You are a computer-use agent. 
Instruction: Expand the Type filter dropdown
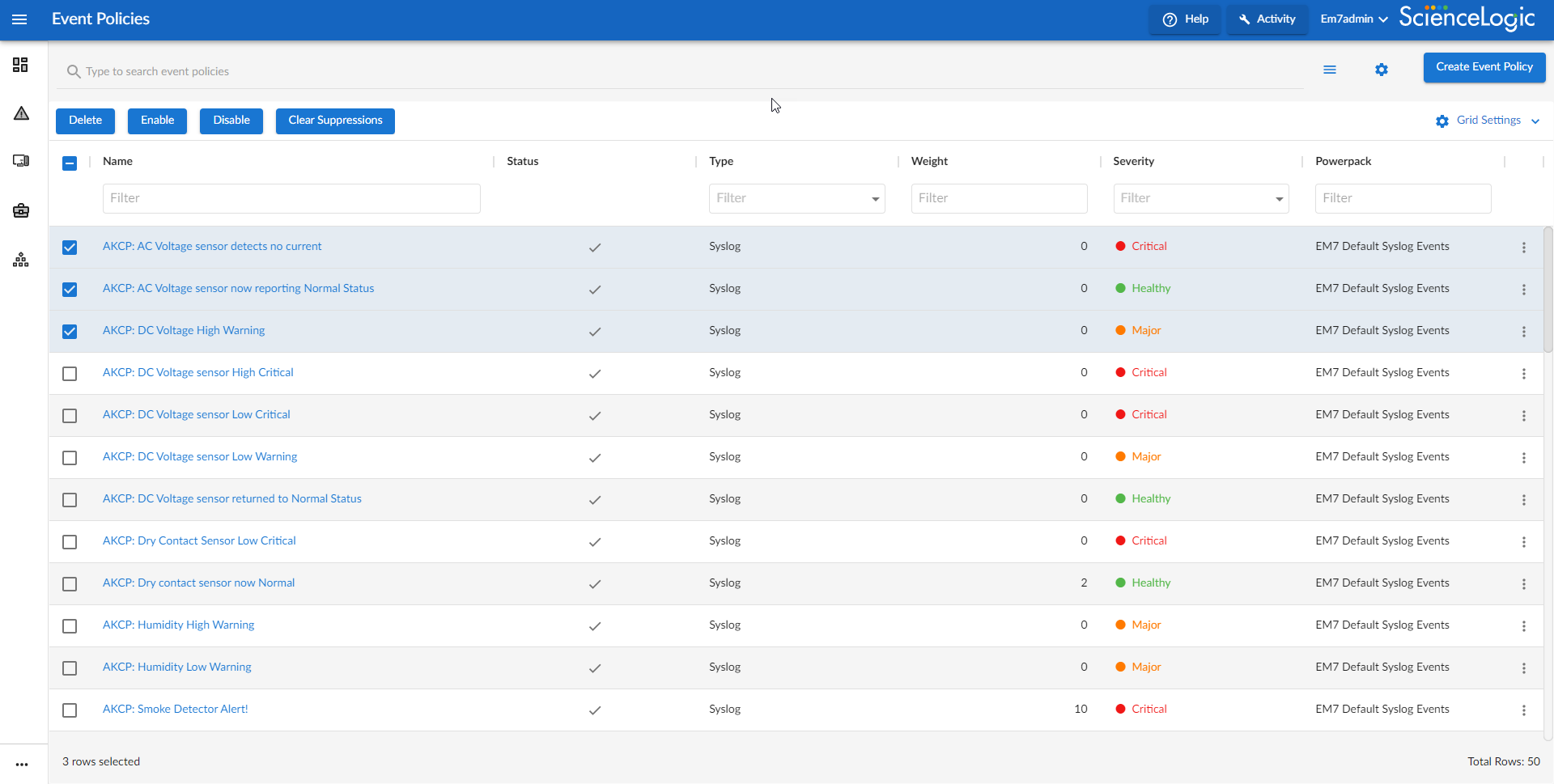[796, 199]
